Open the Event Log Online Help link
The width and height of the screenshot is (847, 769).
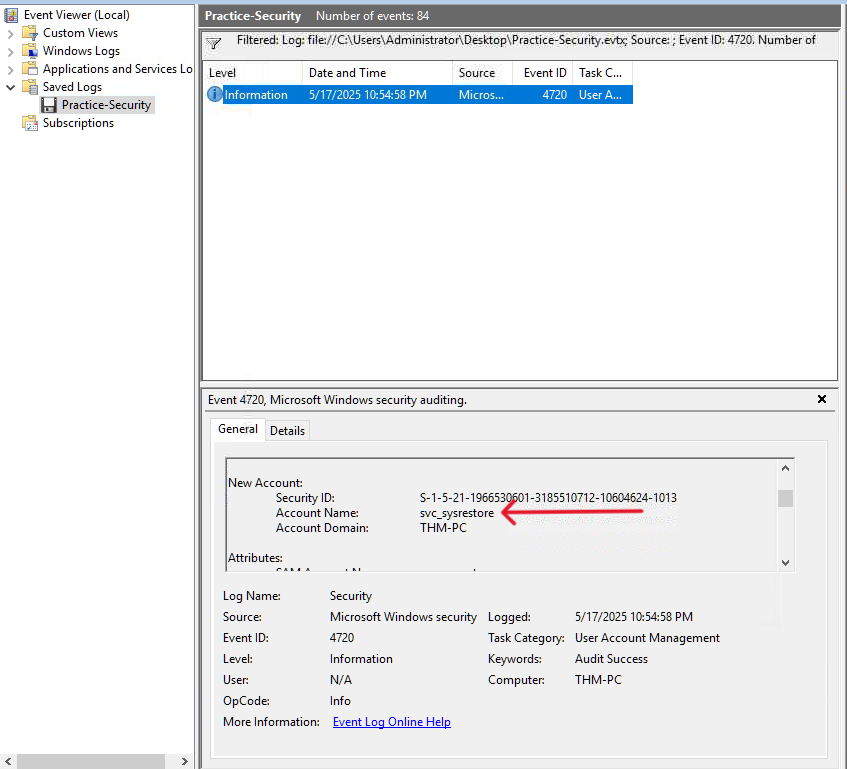coord(391,722)
